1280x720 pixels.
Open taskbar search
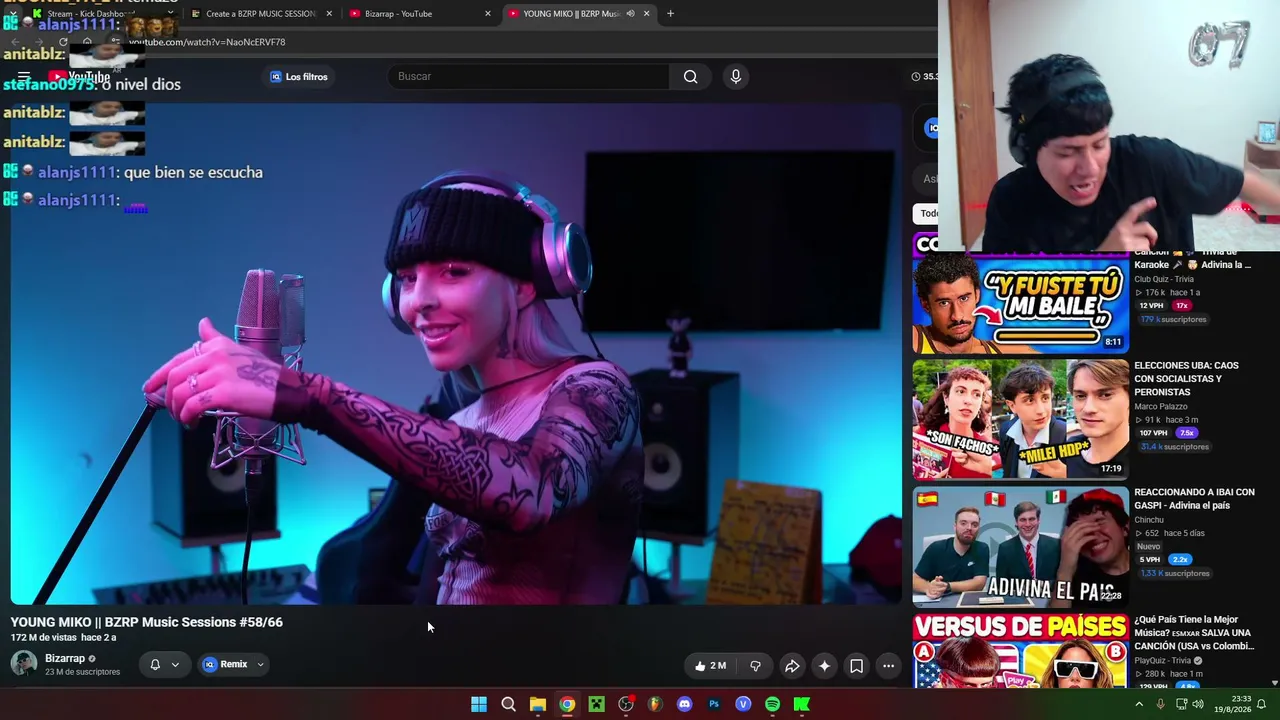click(x=508, y=705)
